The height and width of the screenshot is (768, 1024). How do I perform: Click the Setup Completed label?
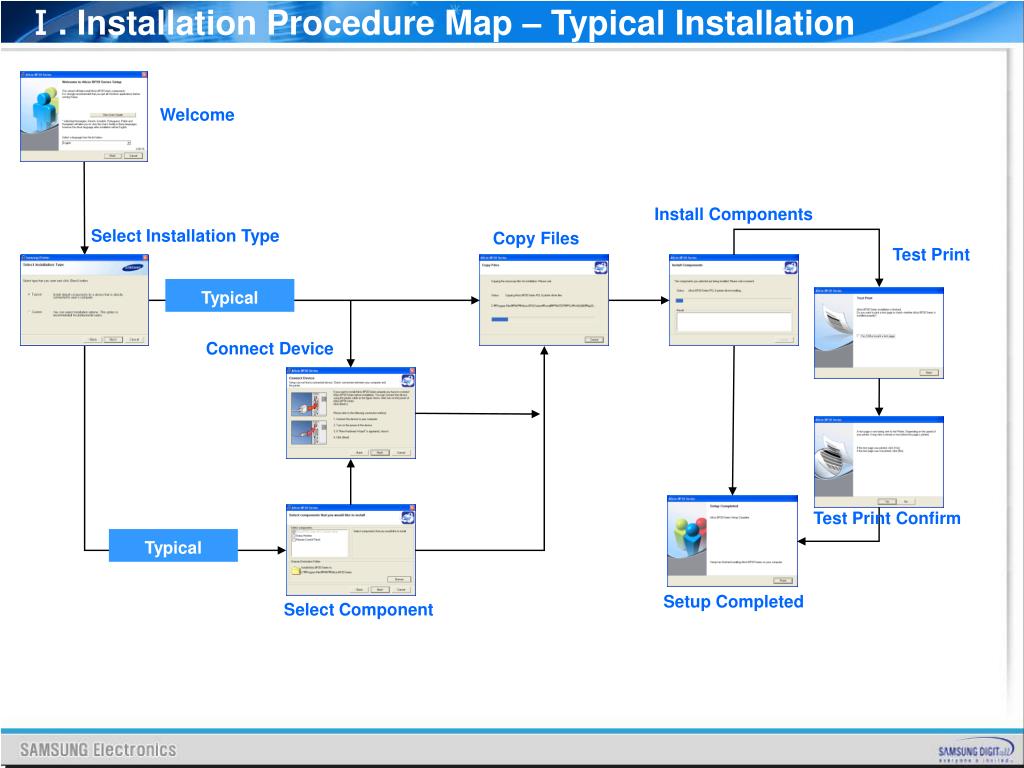coord(733,602)
